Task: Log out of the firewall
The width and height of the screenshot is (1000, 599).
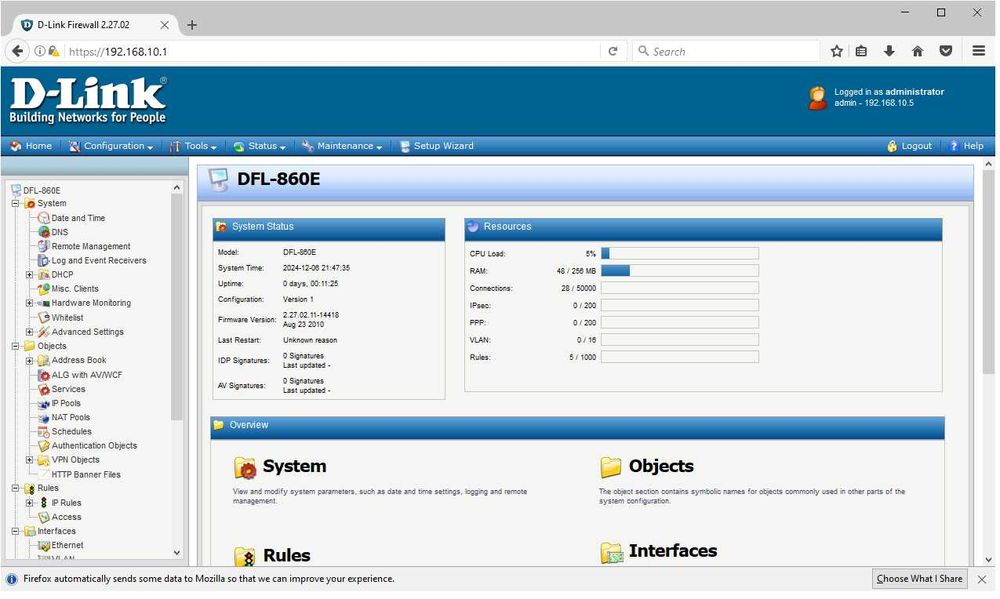Action: pyautogui.click(x=910, y=147)
